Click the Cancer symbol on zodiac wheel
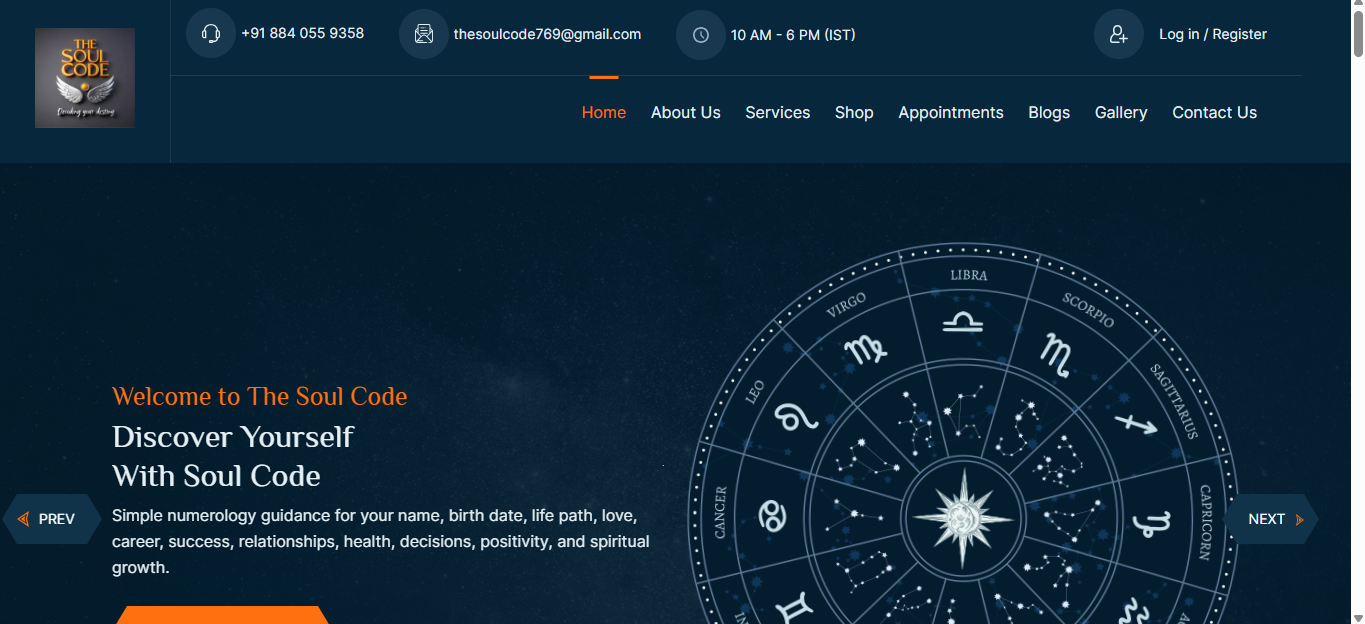 click(772, 515)
